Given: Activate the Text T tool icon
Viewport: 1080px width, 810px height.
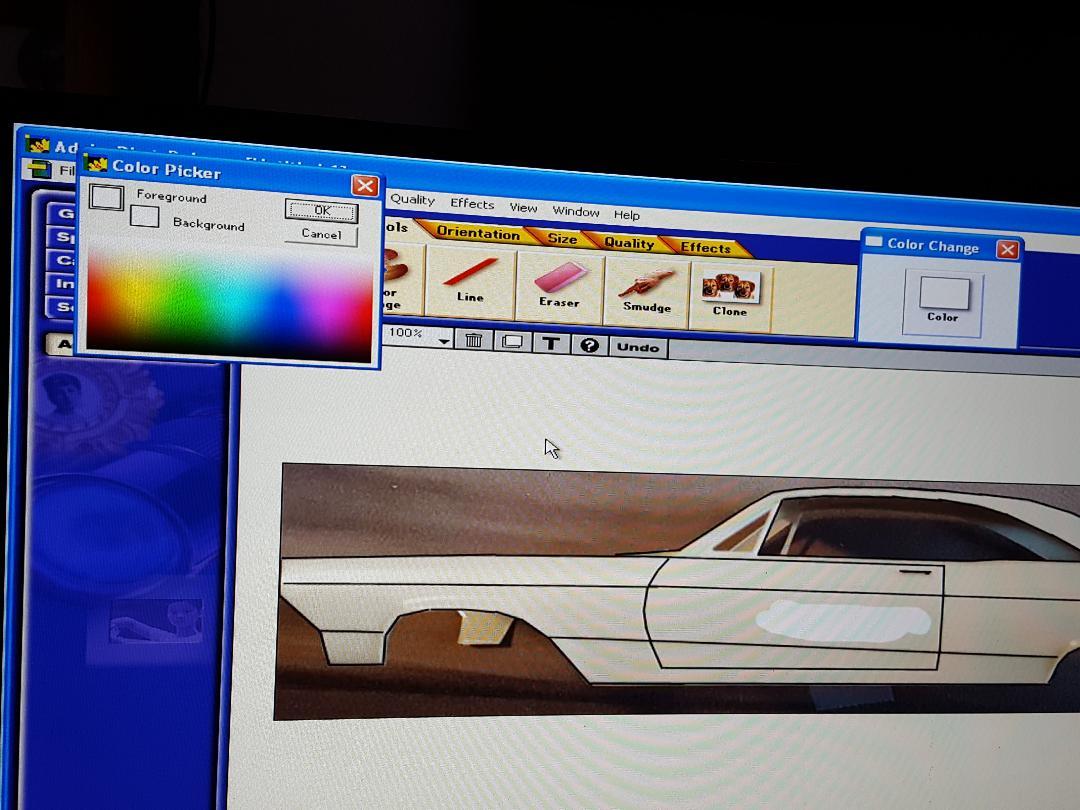Looking at the screenshot, I should [x=551, y=343].
